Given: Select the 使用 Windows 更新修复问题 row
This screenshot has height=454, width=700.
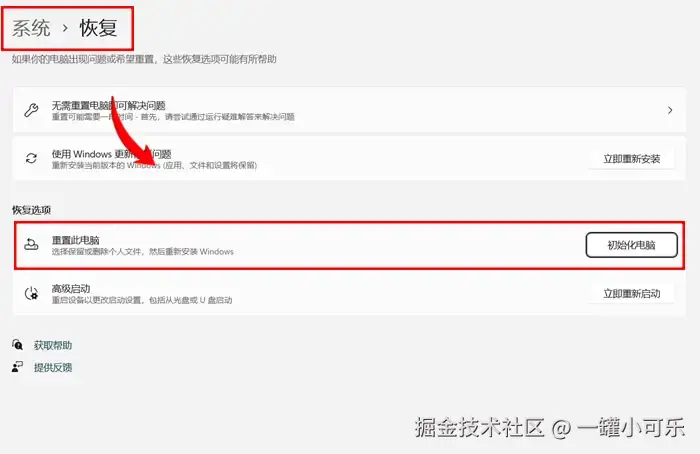Looking at the screenshot, I should pyautogui.click(x=349, y=158).
